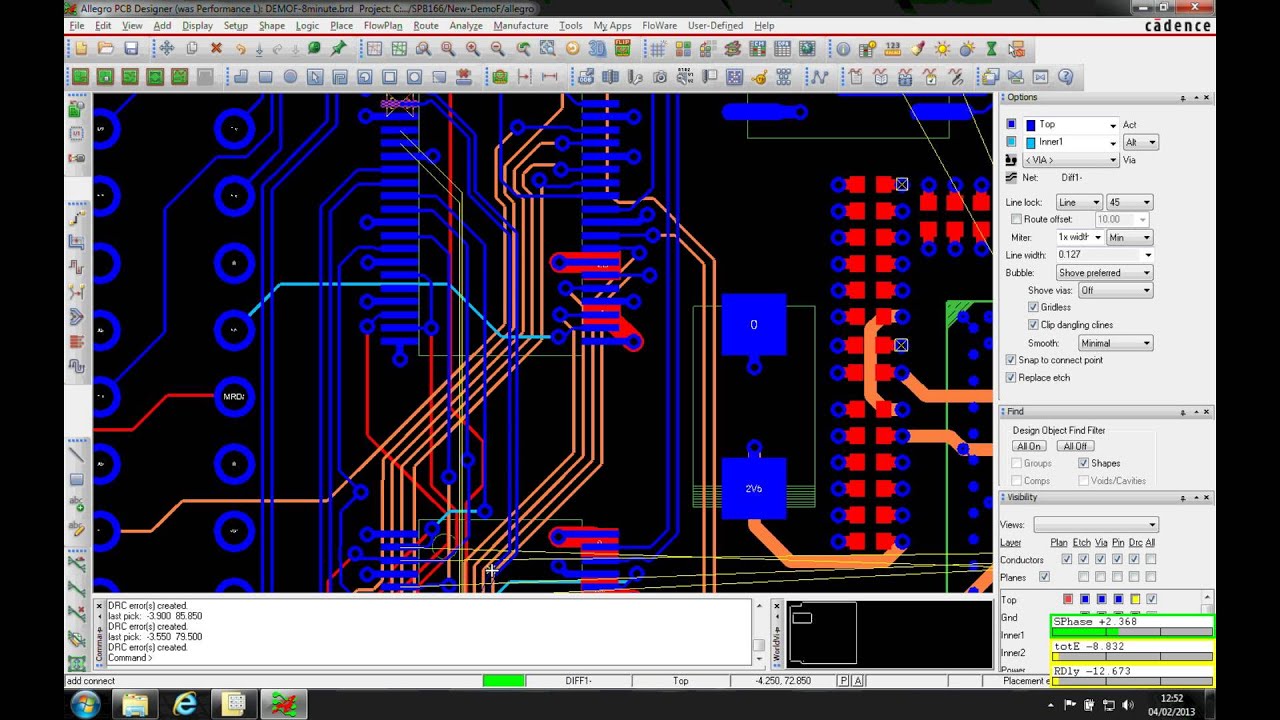Click the All On button in Find
The height and width of the screenshot is (720, 1280).
(1028, 446)
